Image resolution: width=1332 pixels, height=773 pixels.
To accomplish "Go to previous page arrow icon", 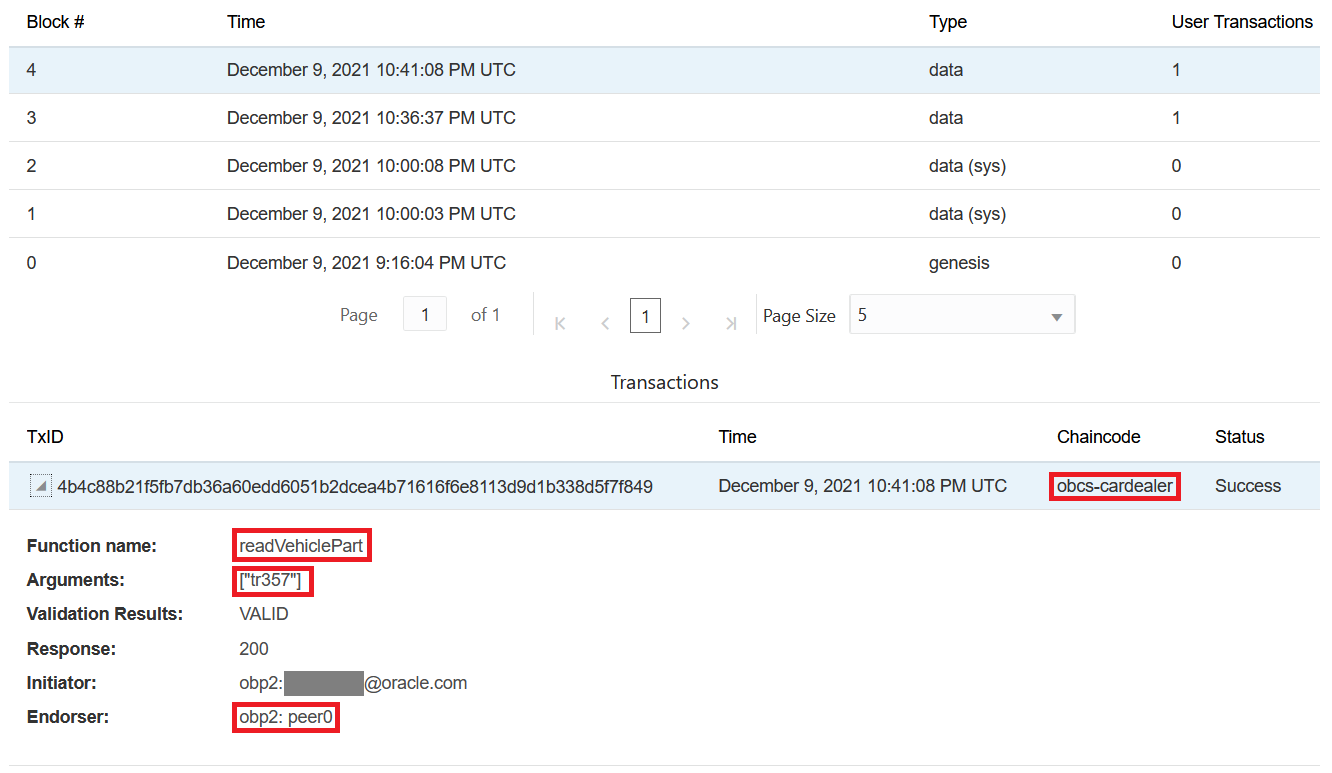I will pos(605,323).
